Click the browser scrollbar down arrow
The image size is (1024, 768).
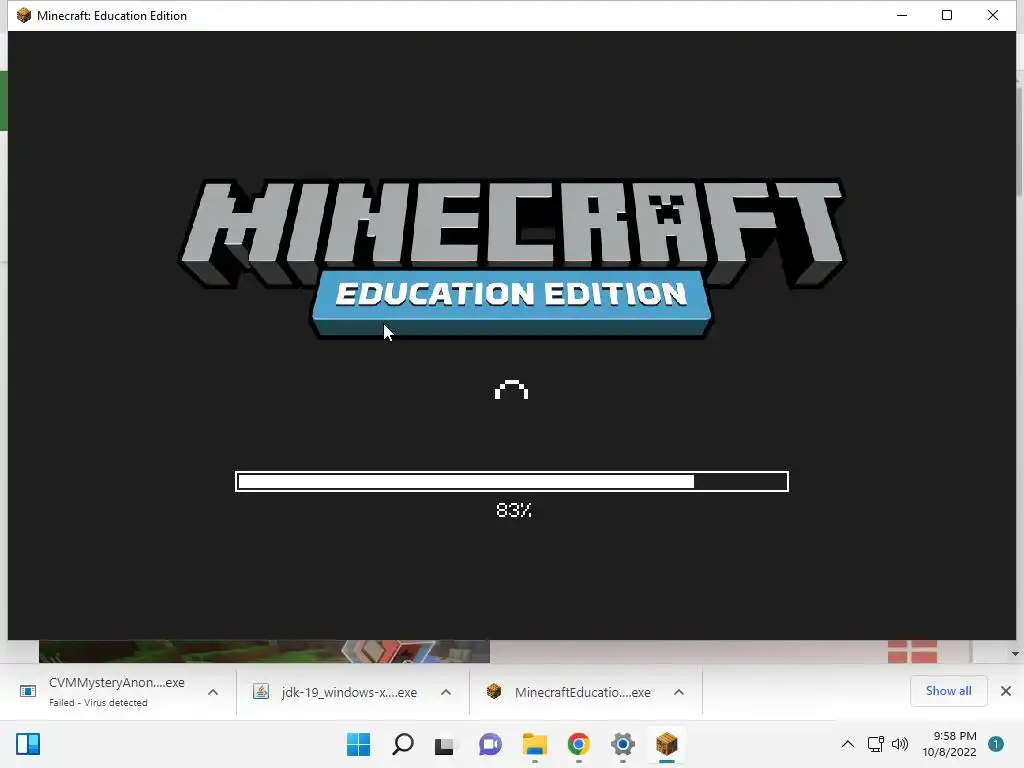1015,654
